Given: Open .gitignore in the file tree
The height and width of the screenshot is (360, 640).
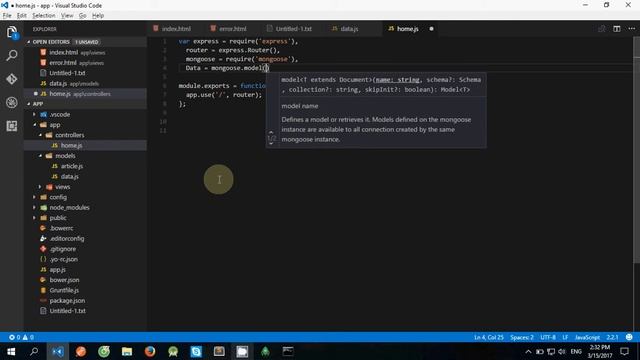Looking at the screenshot, I should coord(62,249).
